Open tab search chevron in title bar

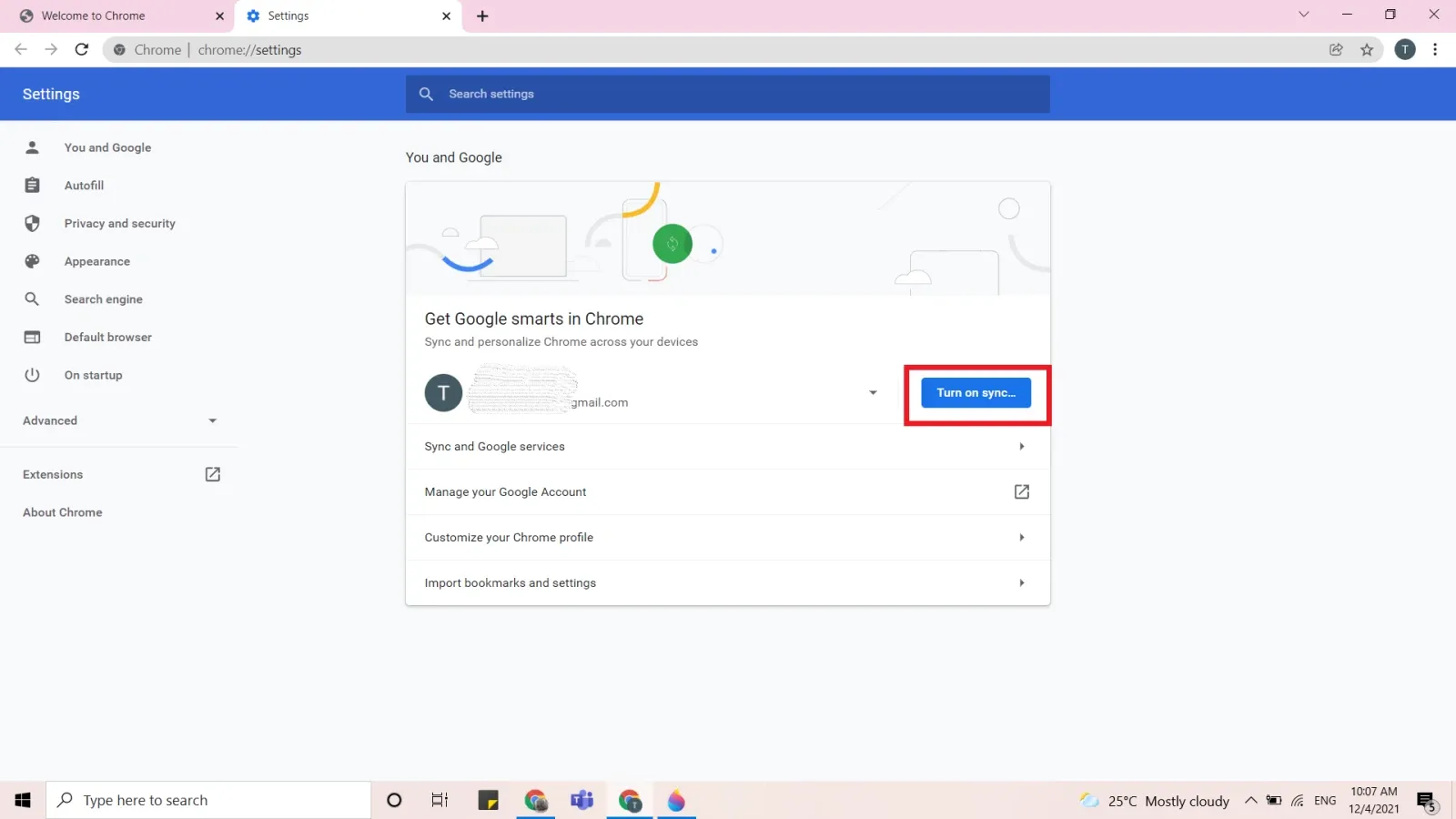1303,15
